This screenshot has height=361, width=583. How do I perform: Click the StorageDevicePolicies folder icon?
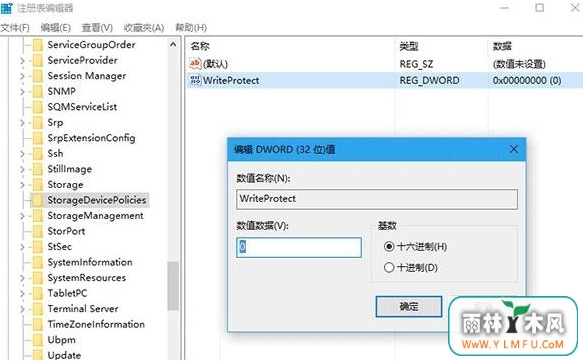click(38, 200)
